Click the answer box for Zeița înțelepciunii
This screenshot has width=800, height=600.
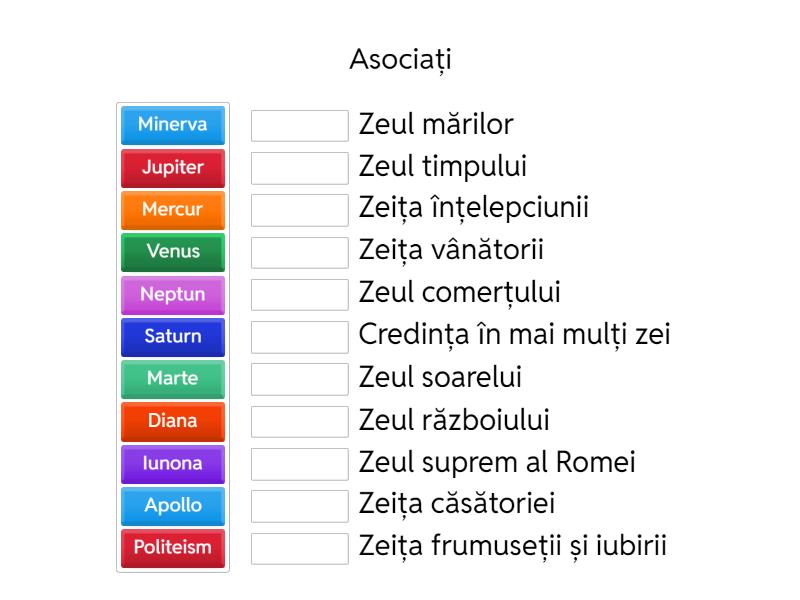[300, 209]
